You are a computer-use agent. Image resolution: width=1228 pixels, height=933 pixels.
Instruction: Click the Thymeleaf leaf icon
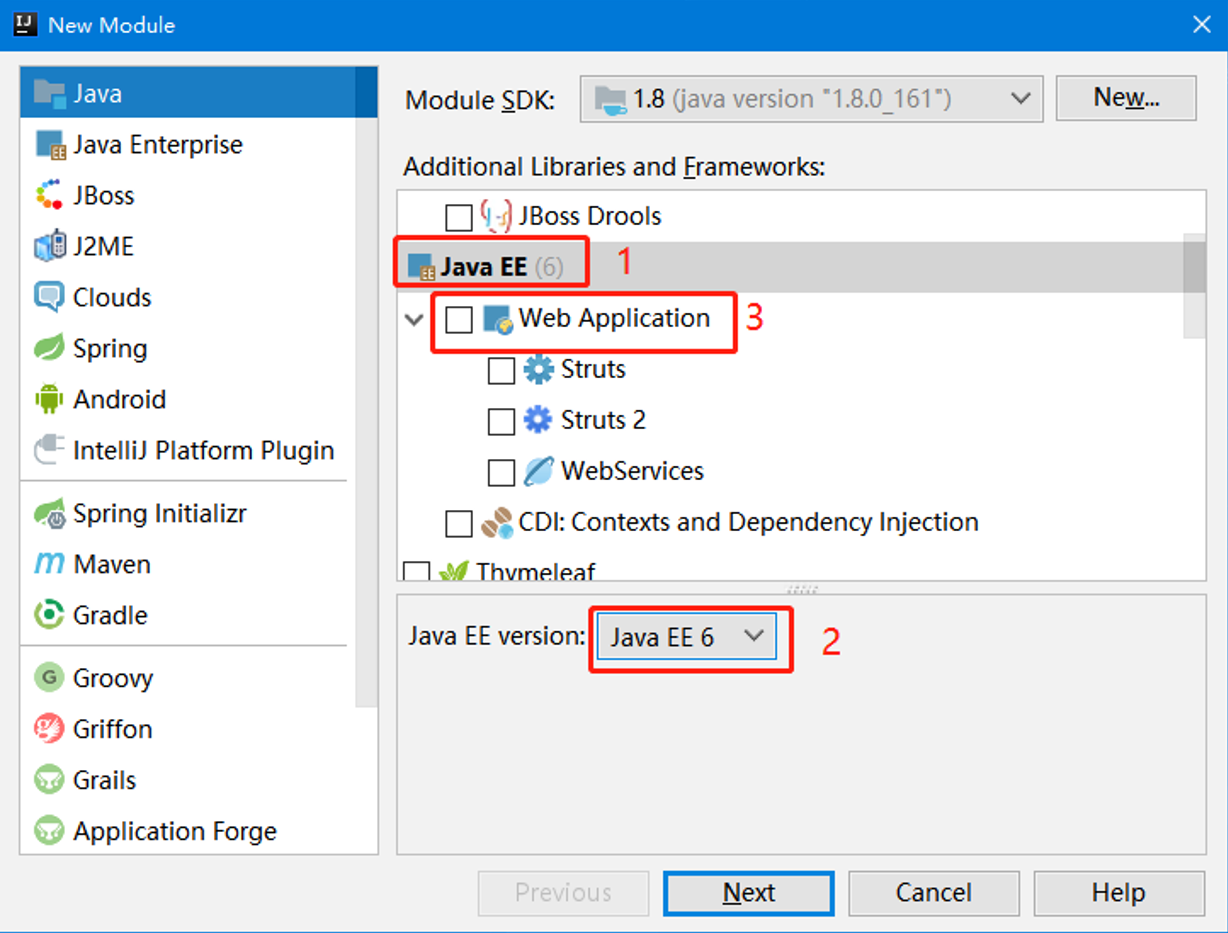(x=454, y=572)
